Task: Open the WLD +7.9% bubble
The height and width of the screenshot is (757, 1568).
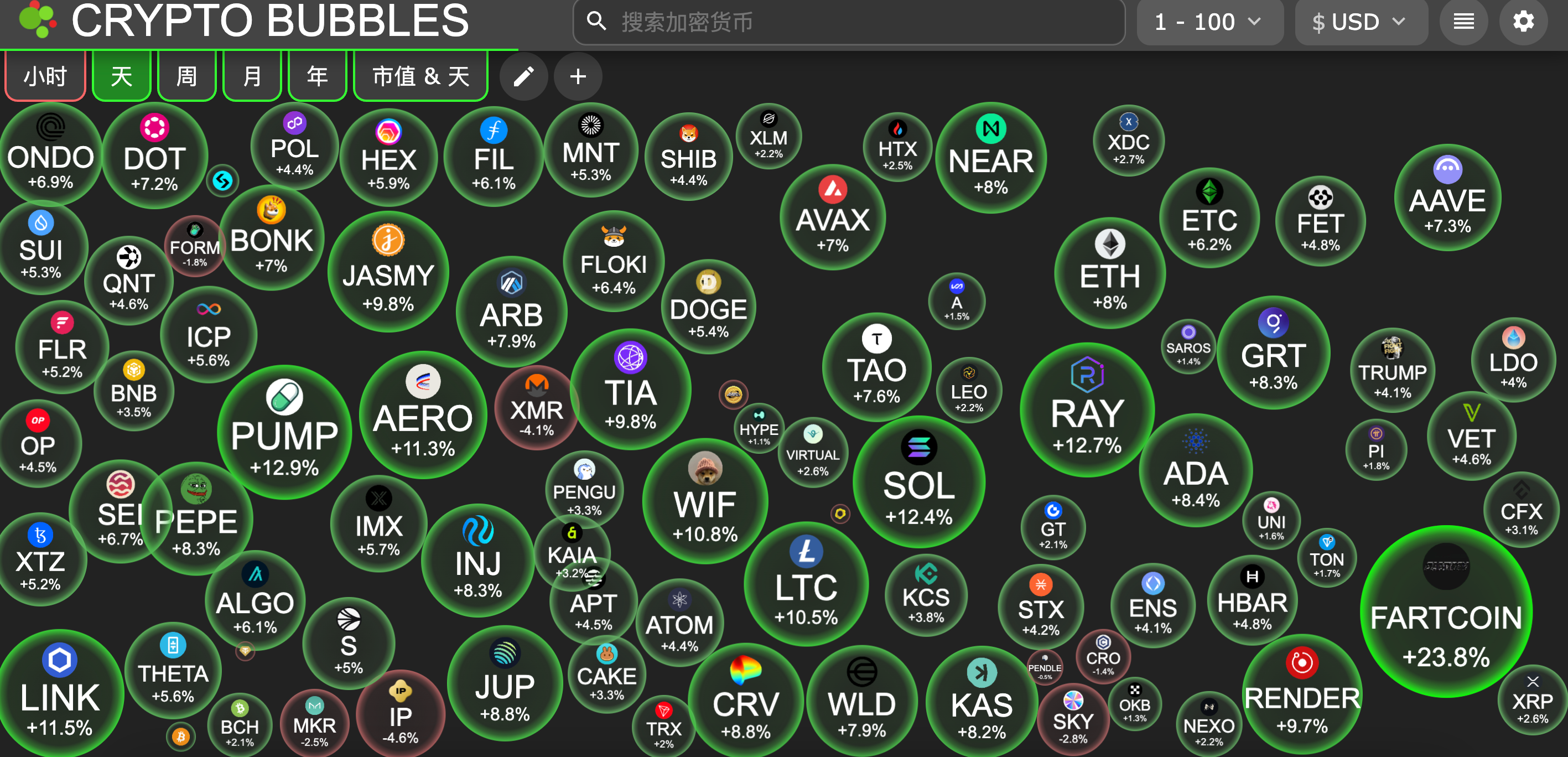Action: click(862, 702)
